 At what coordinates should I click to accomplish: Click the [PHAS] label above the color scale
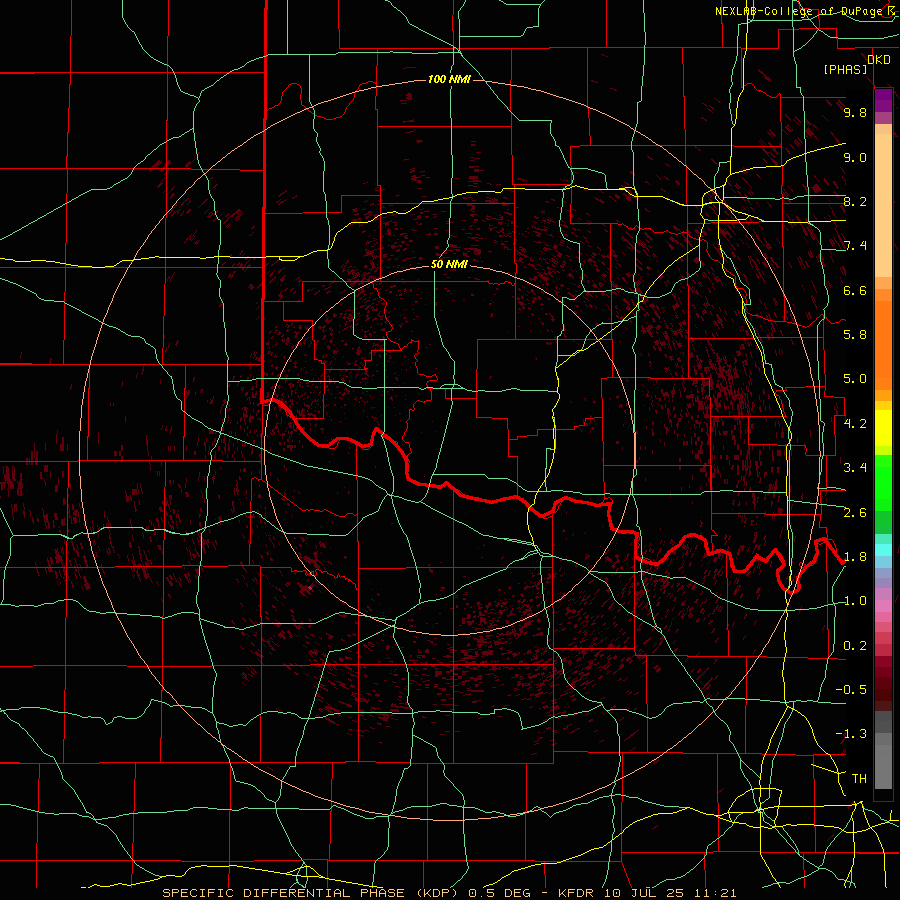tap(845, 69)
